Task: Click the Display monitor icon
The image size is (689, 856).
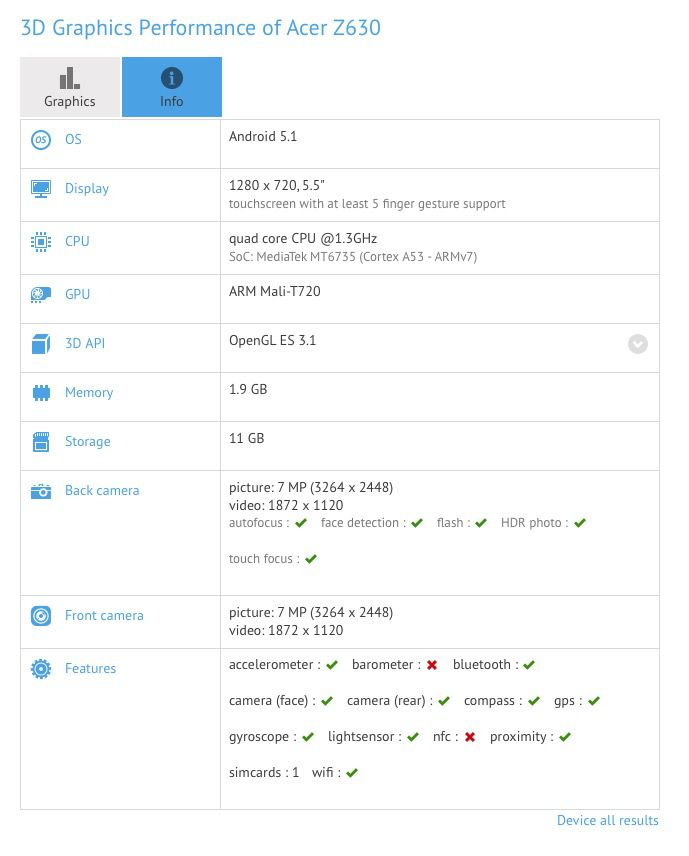Action: (x=41, y=189)
